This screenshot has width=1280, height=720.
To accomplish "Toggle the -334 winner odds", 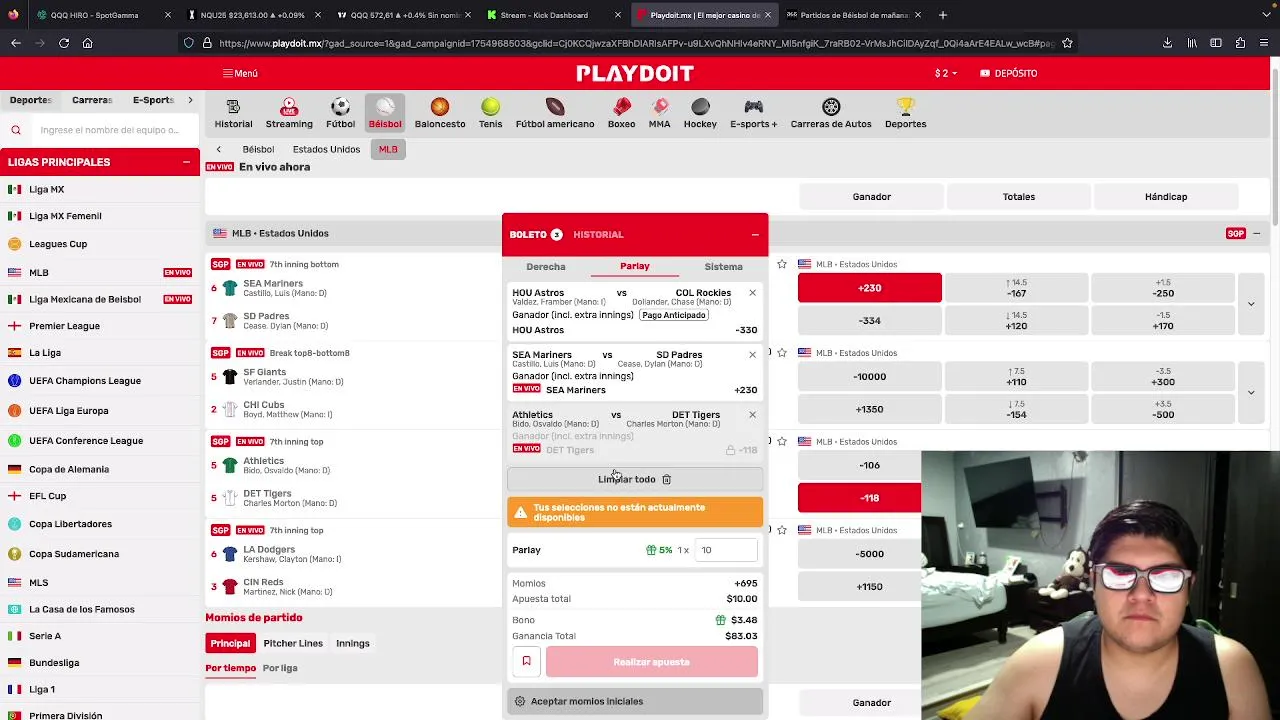I will (870, 321).
